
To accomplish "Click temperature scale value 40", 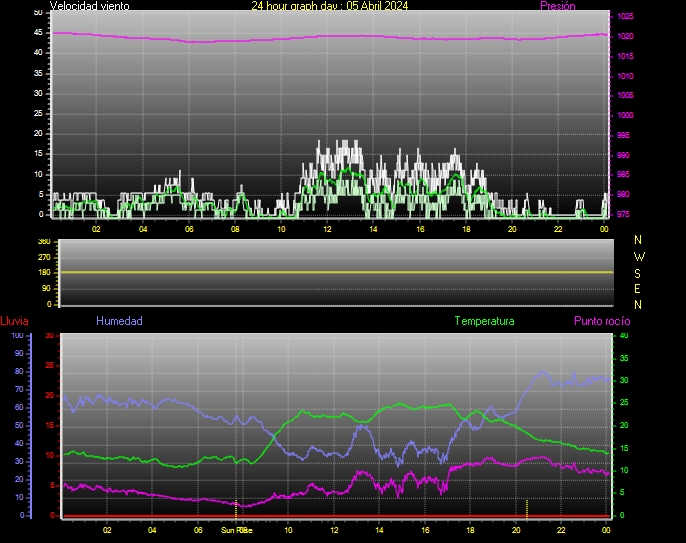I will pos(624,336).
